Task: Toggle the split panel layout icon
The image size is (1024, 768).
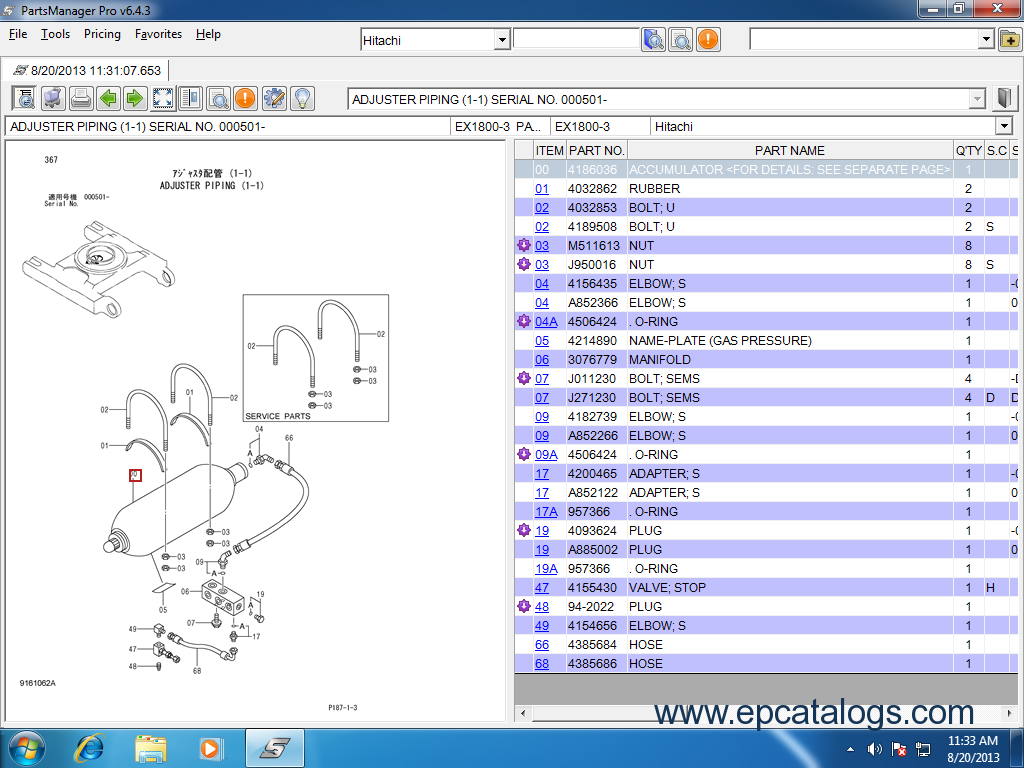Action: coord(190,98)
